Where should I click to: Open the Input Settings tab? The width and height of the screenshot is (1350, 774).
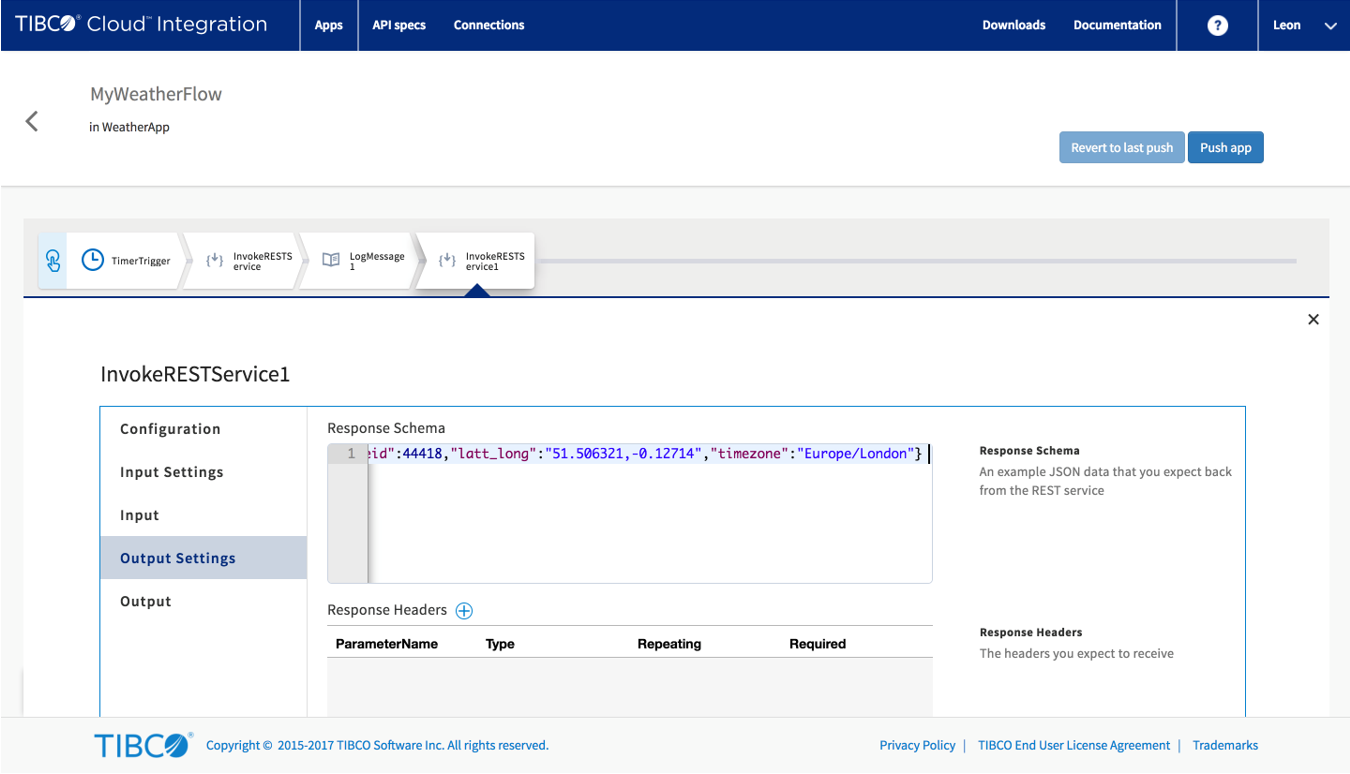pyautogui.click(x=172, y=472)
